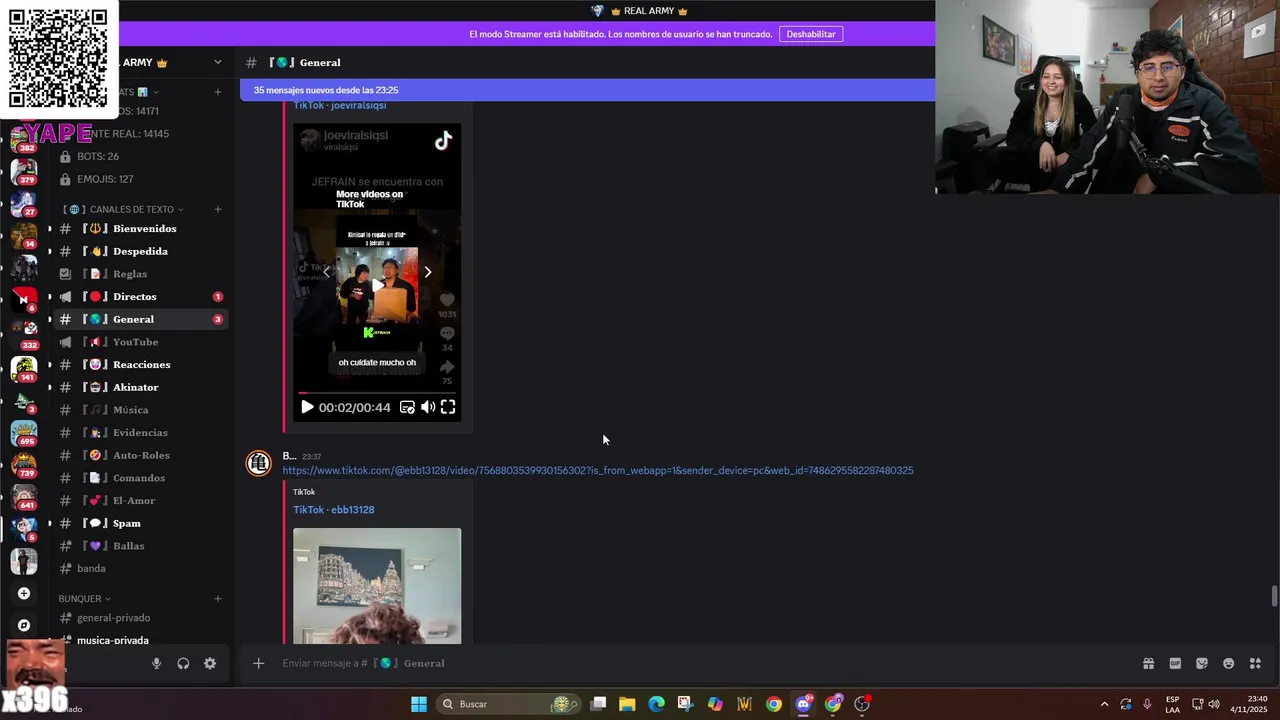Click the plus attach button in message box

(258, 663)
